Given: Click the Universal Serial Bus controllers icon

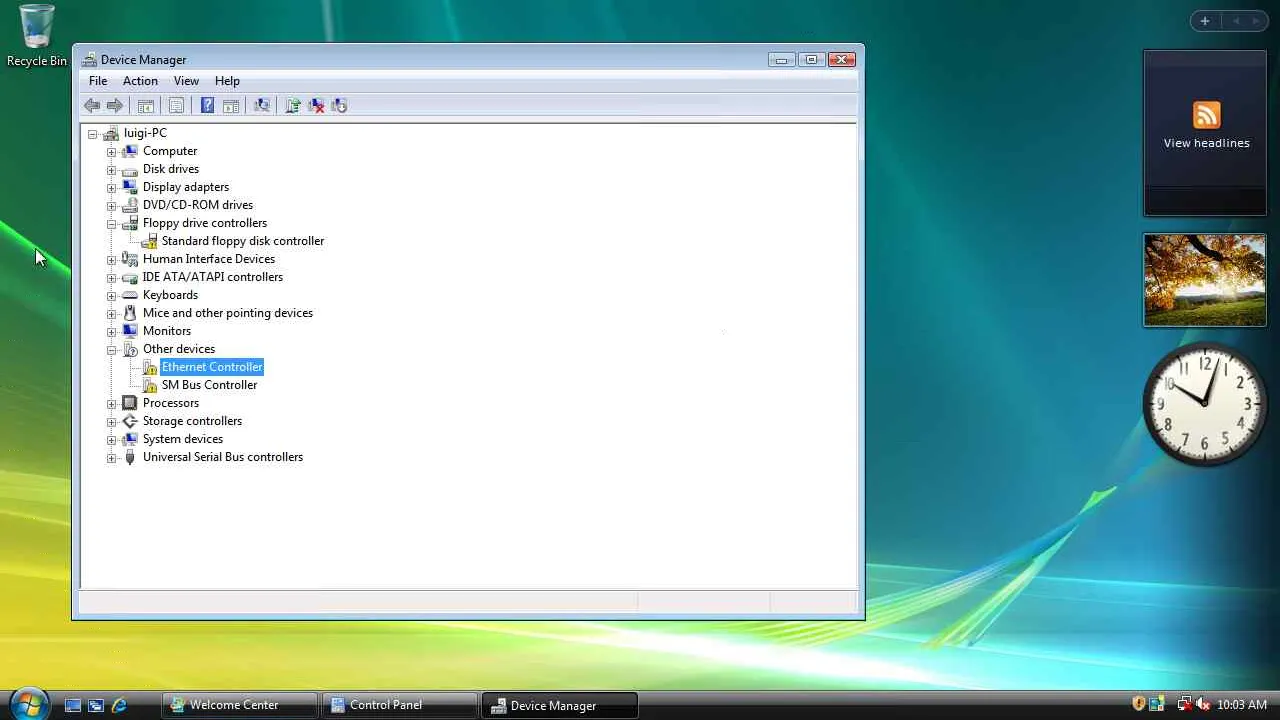Looking at the screenshot, I should [129, 457].
